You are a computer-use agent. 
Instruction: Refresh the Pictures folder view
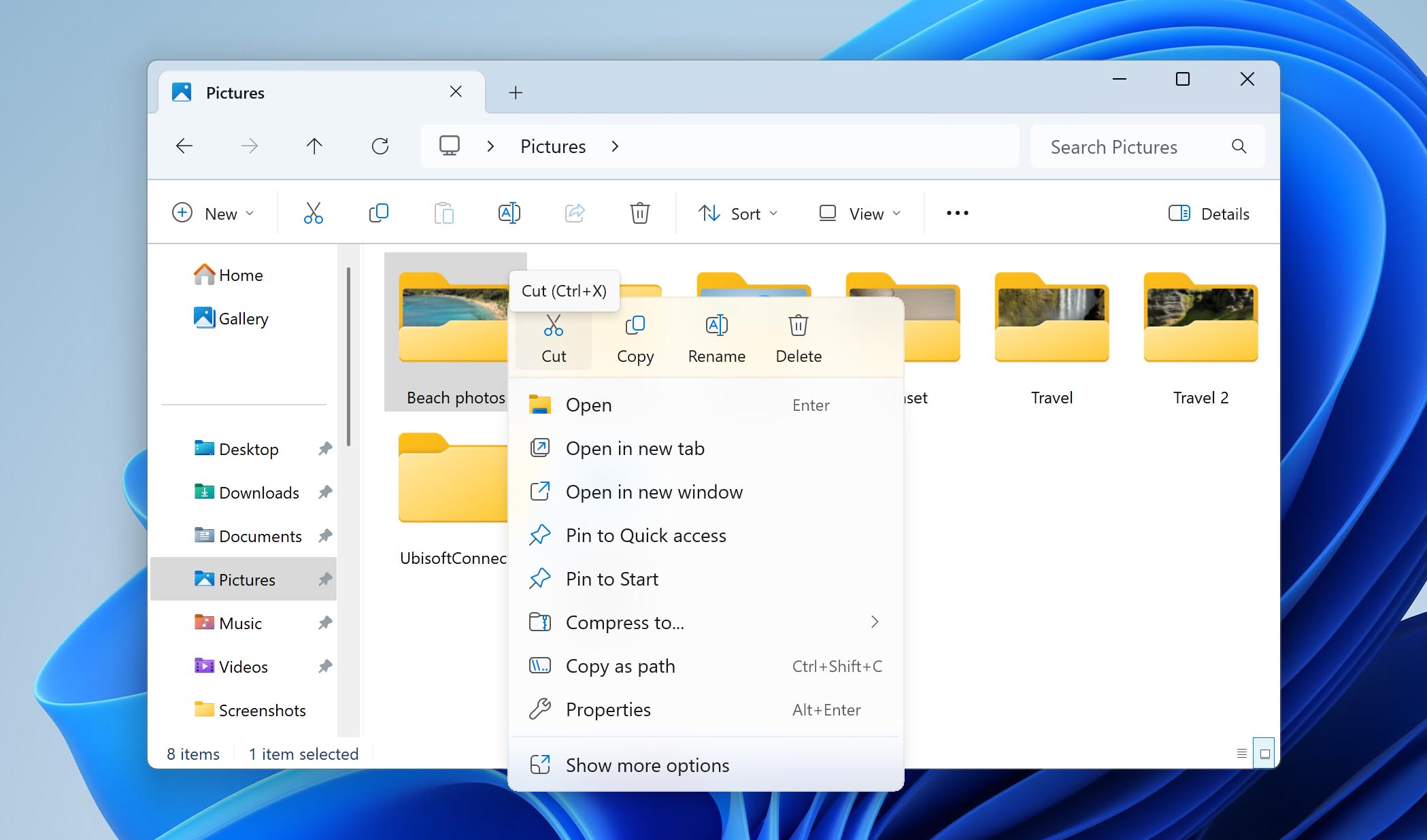[x=380, y=146]
